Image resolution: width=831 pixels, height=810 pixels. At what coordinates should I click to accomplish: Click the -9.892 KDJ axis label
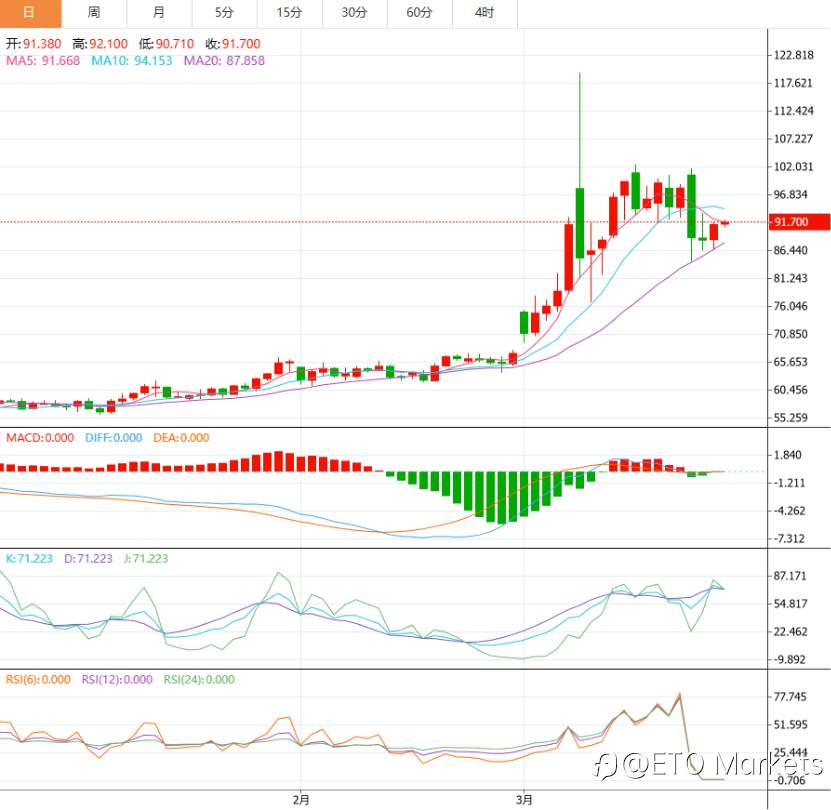pyautogui.click(x=789, y=660)
